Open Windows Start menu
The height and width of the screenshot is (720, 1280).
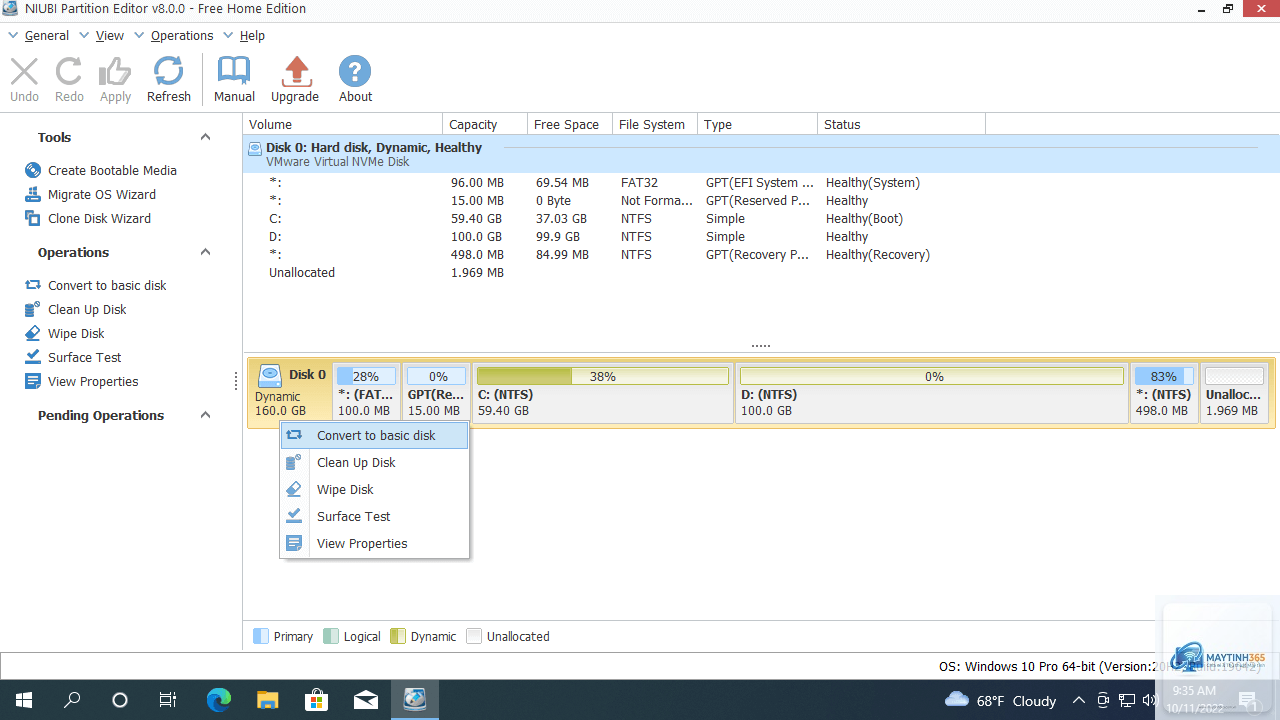coord(24,700)
